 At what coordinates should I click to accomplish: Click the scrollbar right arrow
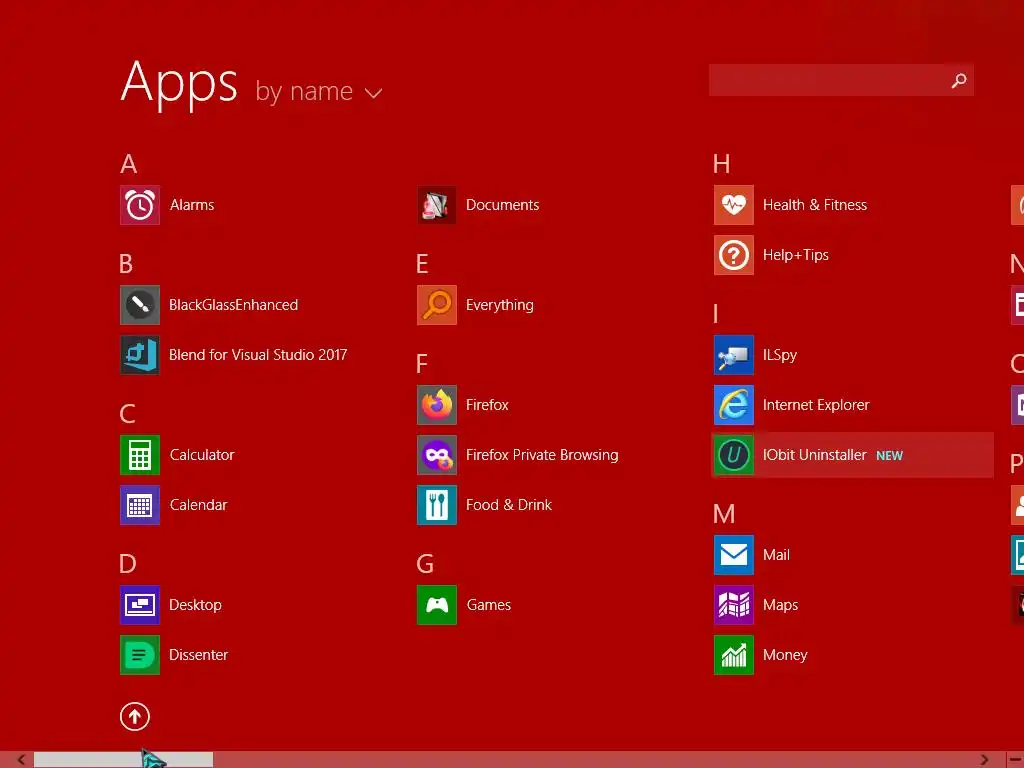tap(984, 760)
